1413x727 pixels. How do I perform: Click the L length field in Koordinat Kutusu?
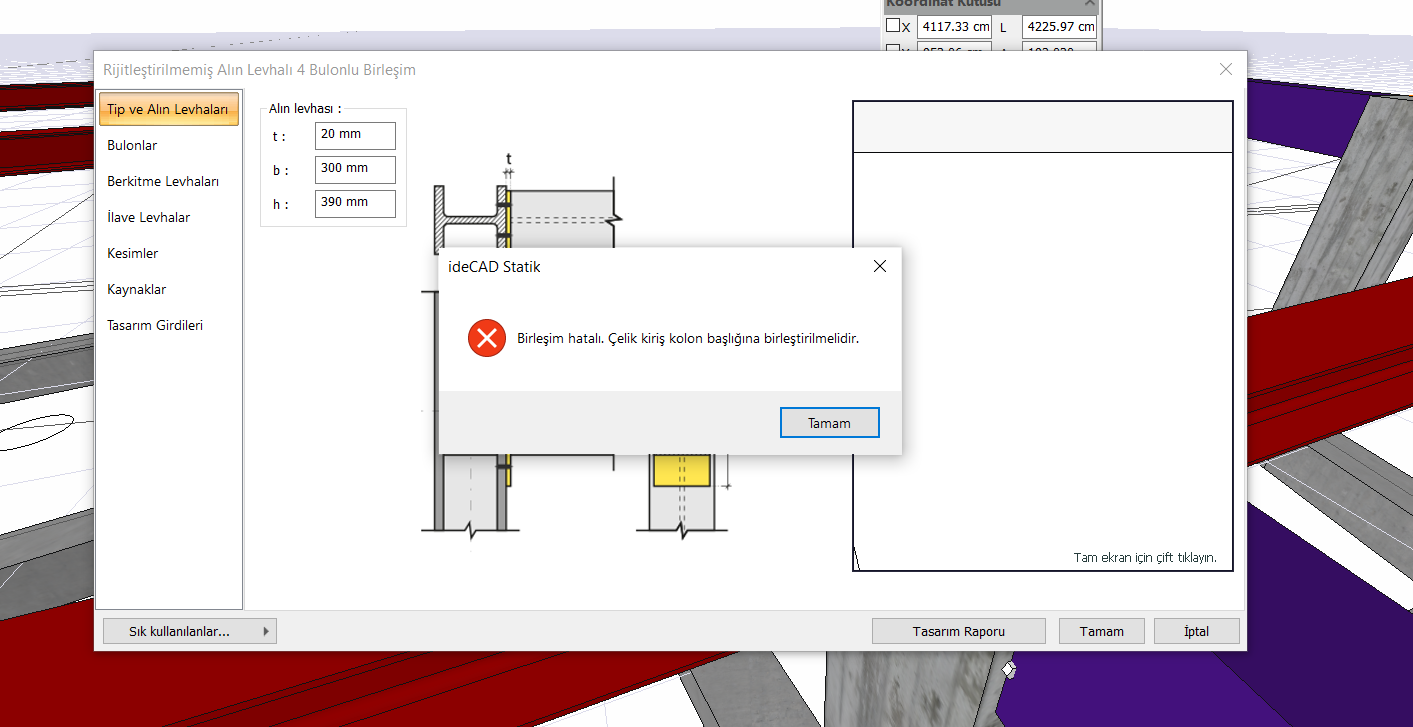click(1058, 27)
